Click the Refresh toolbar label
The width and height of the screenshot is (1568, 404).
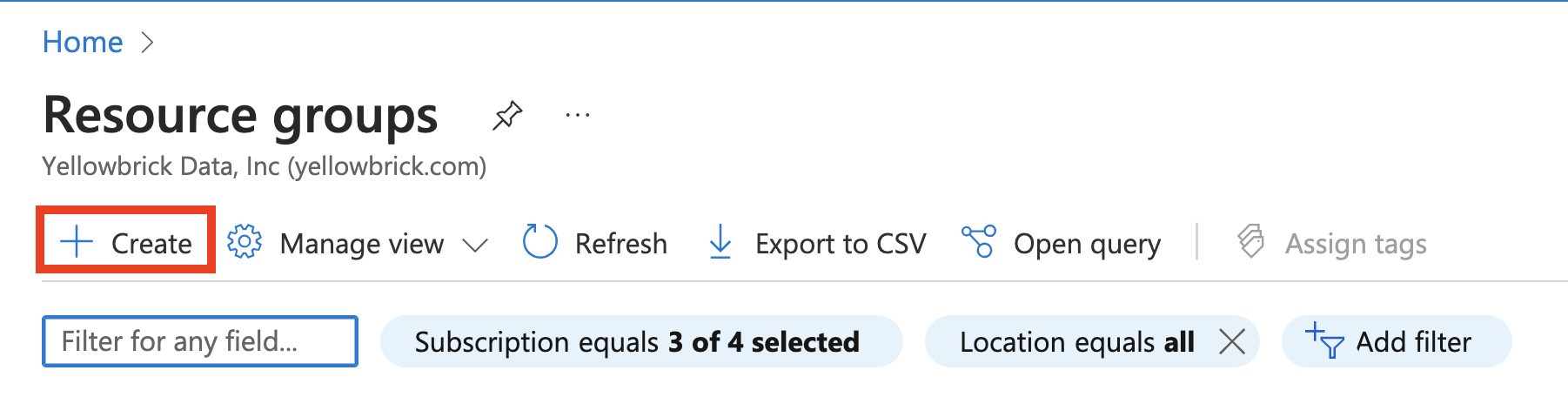click(x=621, y=244)
